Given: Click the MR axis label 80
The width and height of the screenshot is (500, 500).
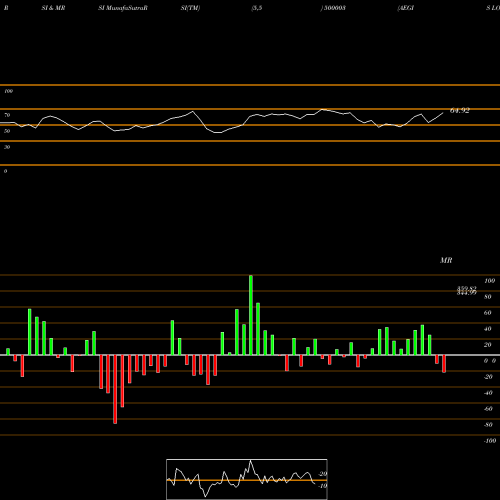Looking at the screenshot, I should click(x=488, y=297).
